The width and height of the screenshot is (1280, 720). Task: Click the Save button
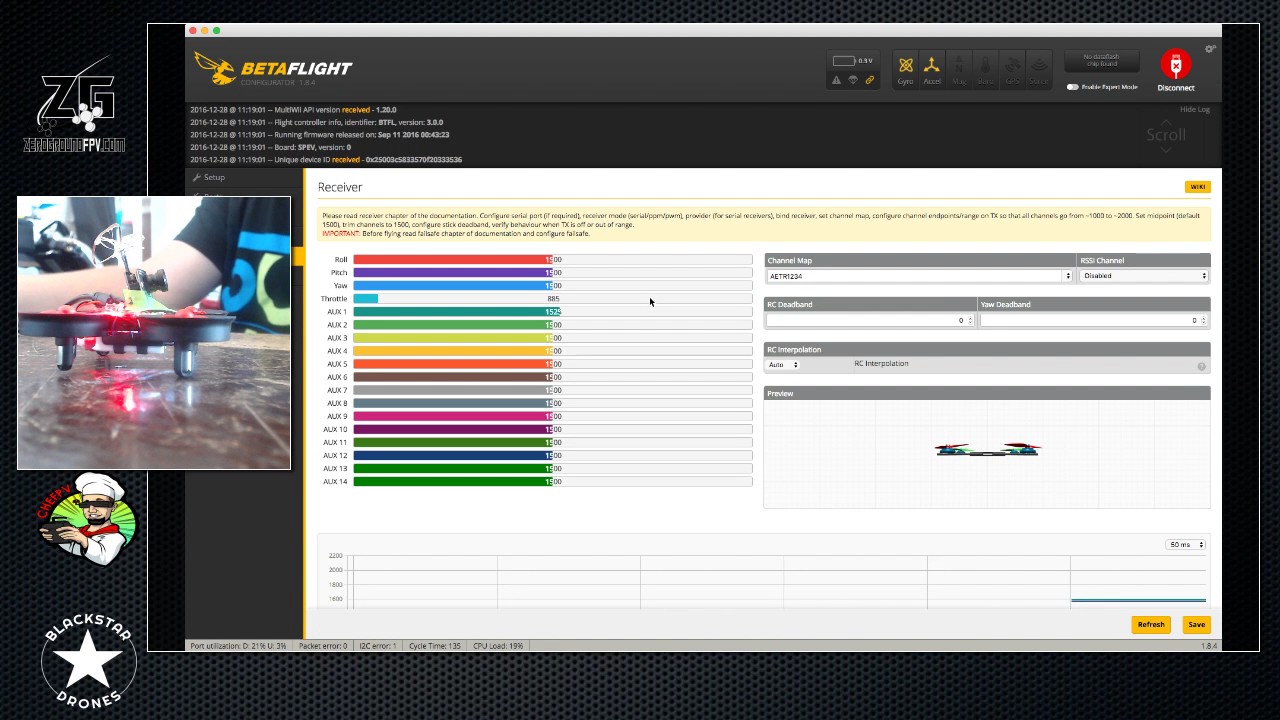1196,625
